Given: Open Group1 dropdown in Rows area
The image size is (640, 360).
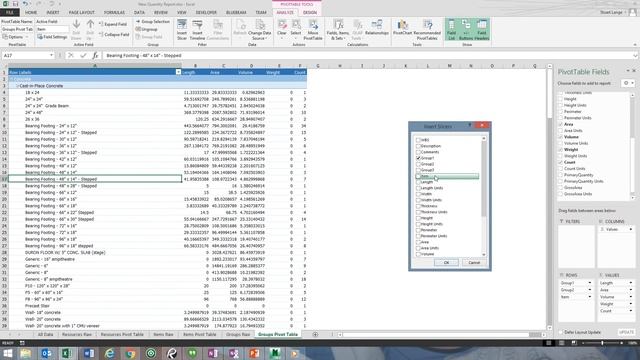Looking at the screenshot, I should coord(589,283).
